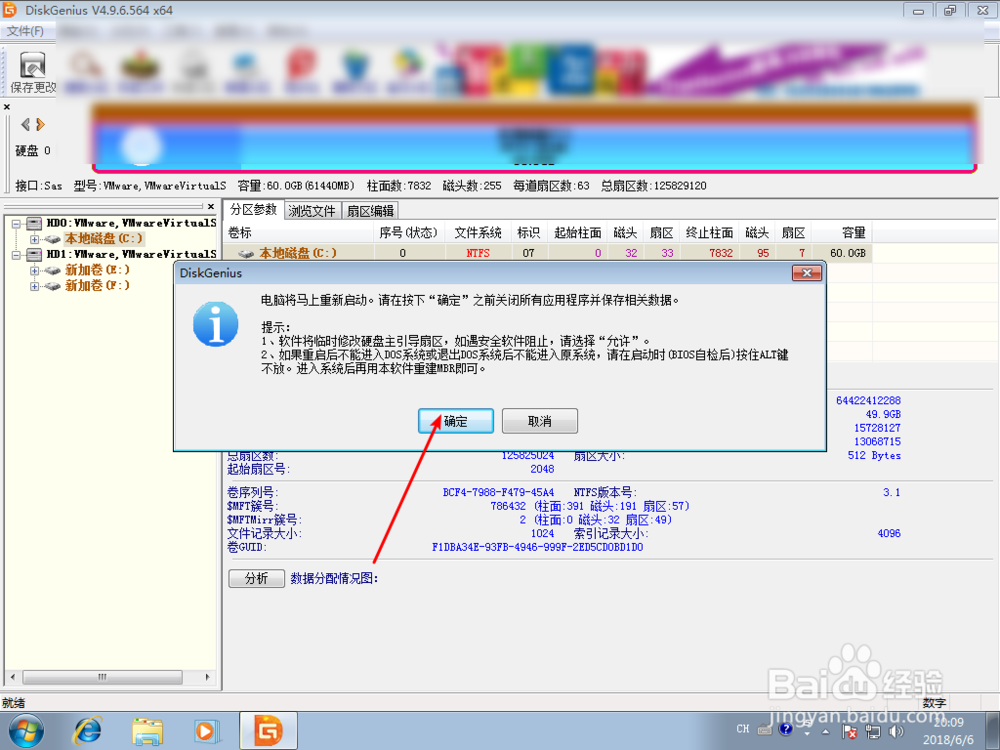The image size is (1000, 750).
Task: Click the volume speaker tray icon
Action: coord(896,732)
